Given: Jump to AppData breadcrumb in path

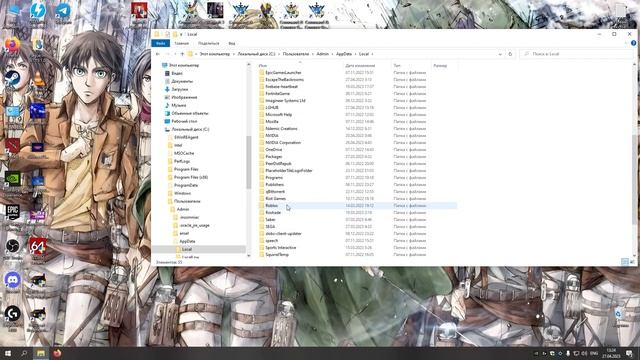Looking at the screenshot, I should (344, 54).
